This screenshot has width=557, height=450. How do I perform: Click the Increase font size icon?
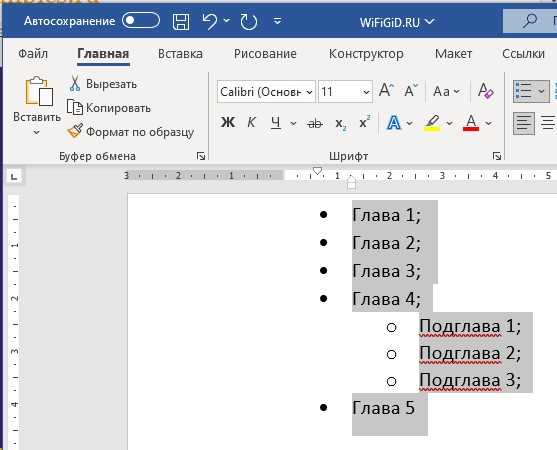(386, 91)
